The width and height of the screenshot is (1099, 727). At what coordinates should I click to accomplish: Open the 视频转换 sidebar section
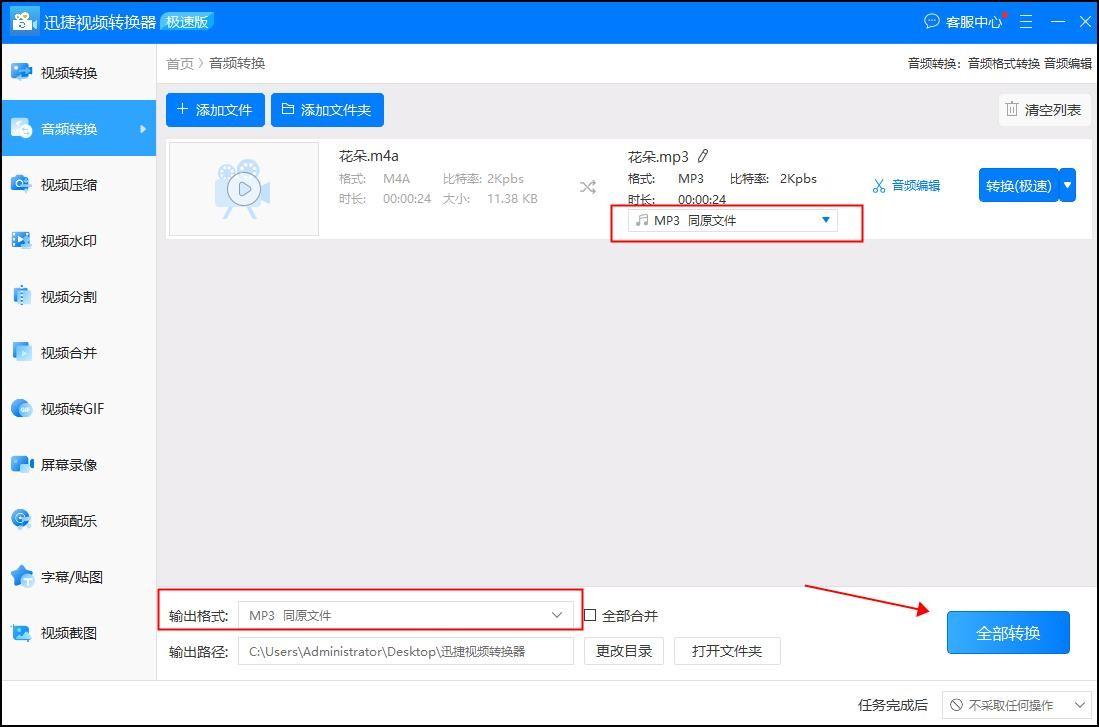point(77,72)
